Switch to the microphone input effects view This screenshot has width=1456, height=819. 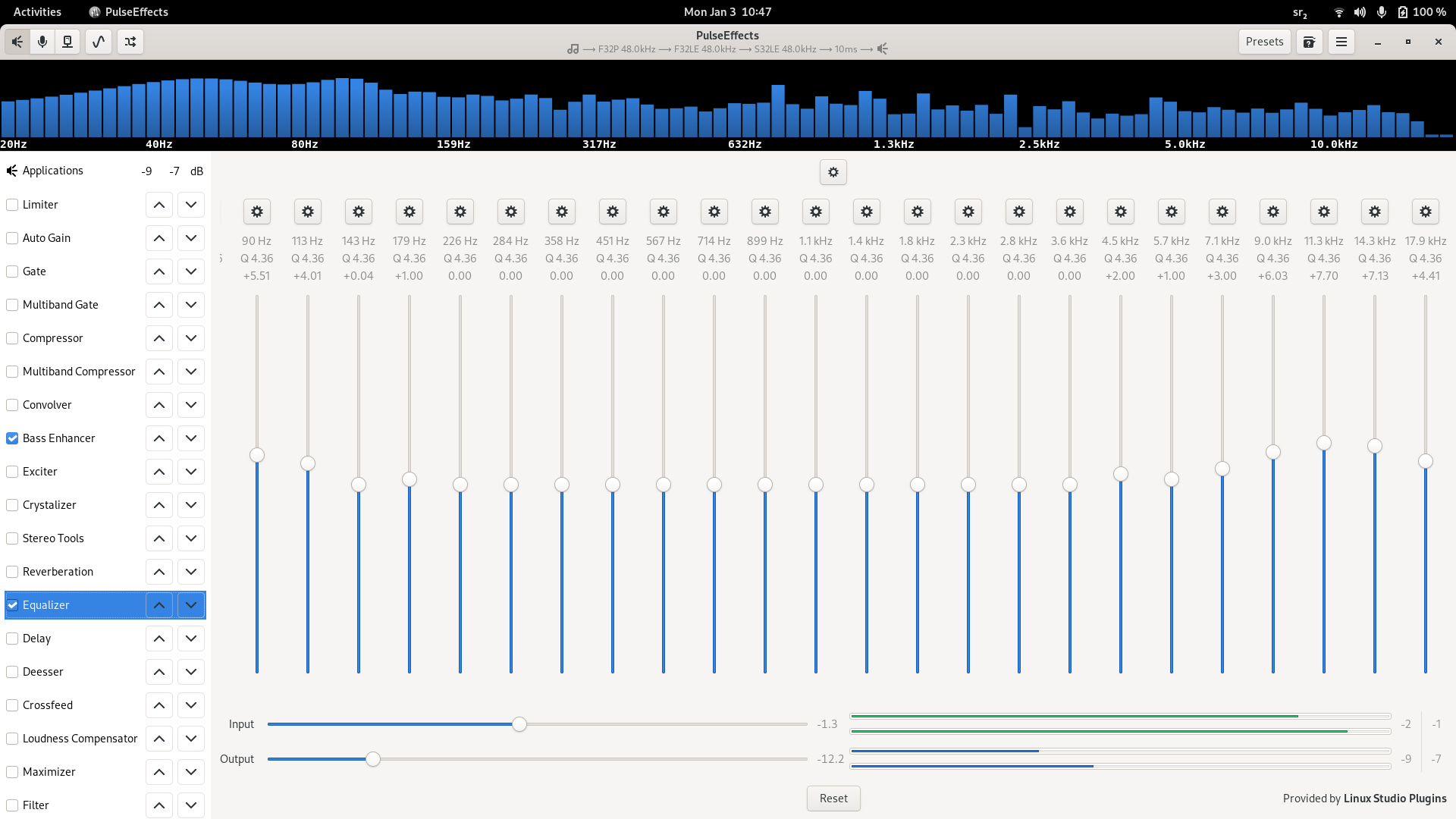42,42
